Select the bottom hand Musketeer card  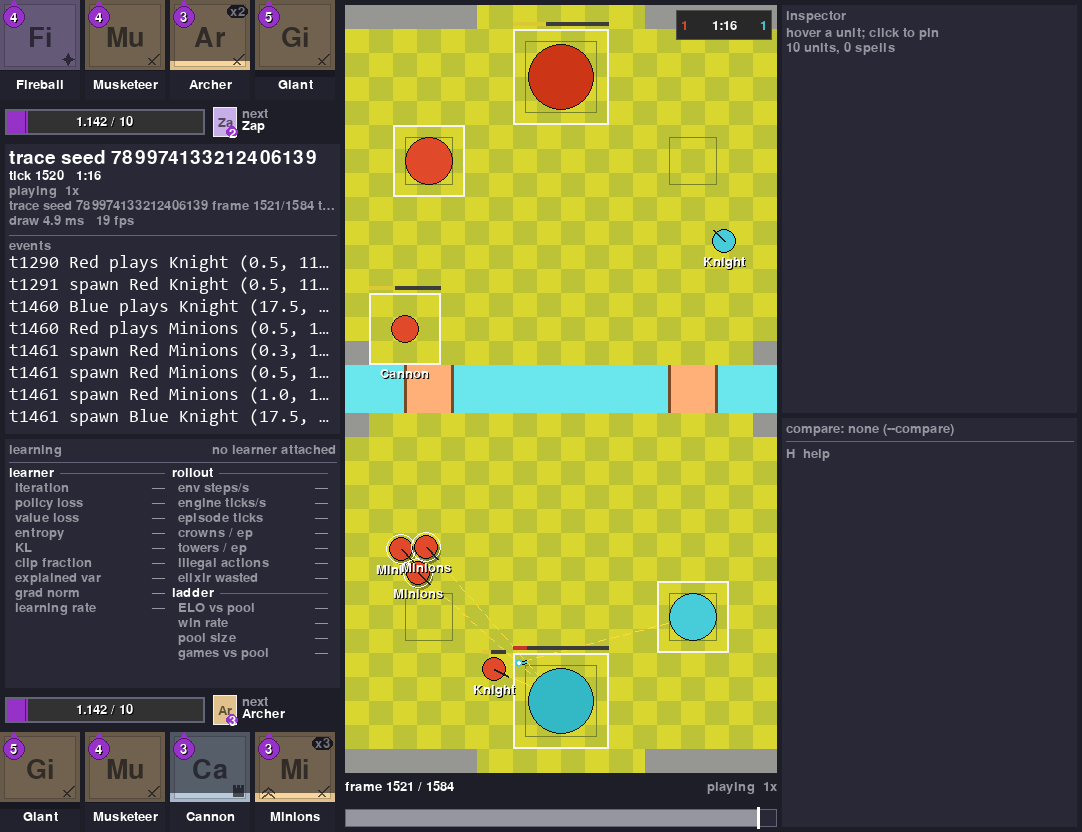pyautogui.click(x=125, y=767)
